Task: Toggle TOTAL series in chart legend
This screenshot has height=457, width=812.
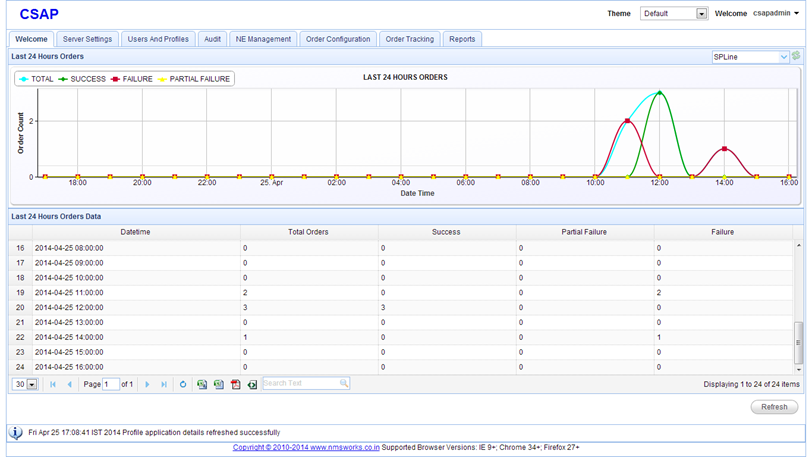Action: [x=36, y=79]
